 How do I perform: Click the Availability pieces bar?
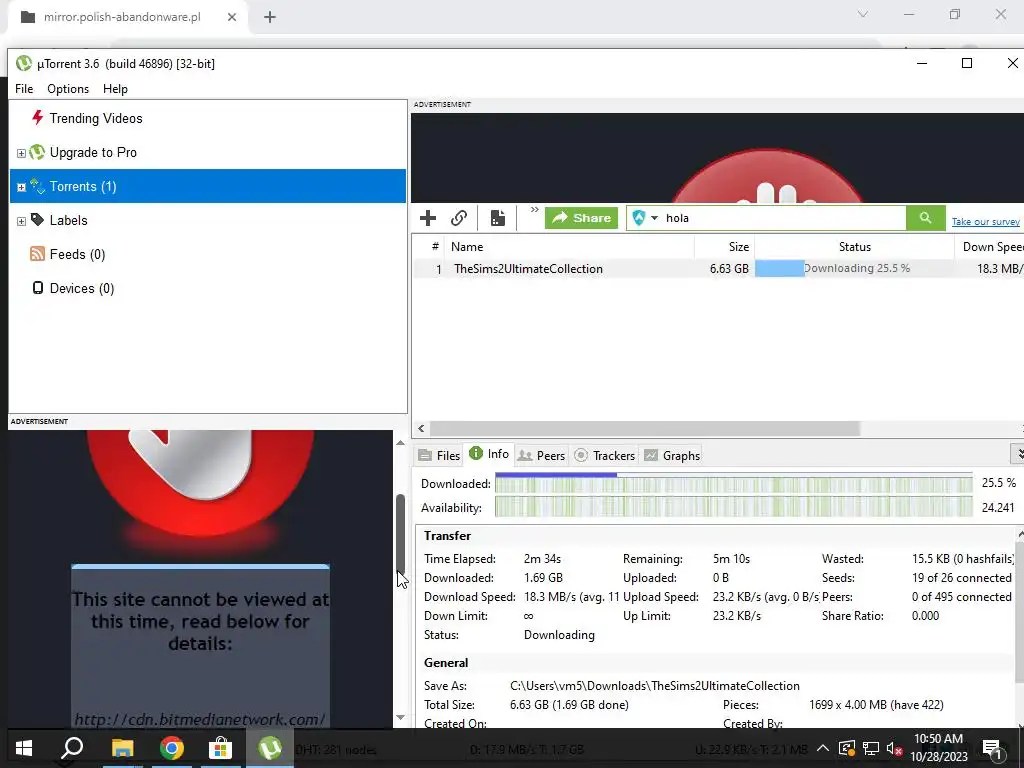pyautogui.click(x=733, y=507)
